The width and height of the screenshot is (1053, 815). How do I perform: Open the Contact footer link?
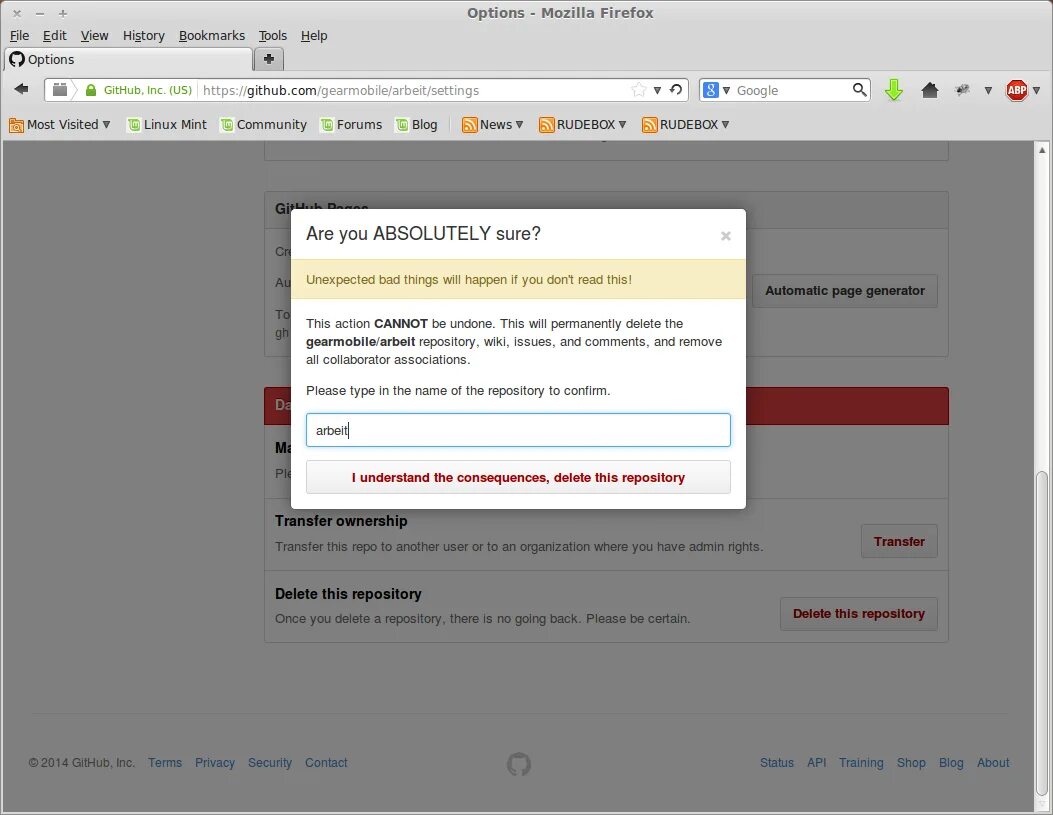pos(326,763)
